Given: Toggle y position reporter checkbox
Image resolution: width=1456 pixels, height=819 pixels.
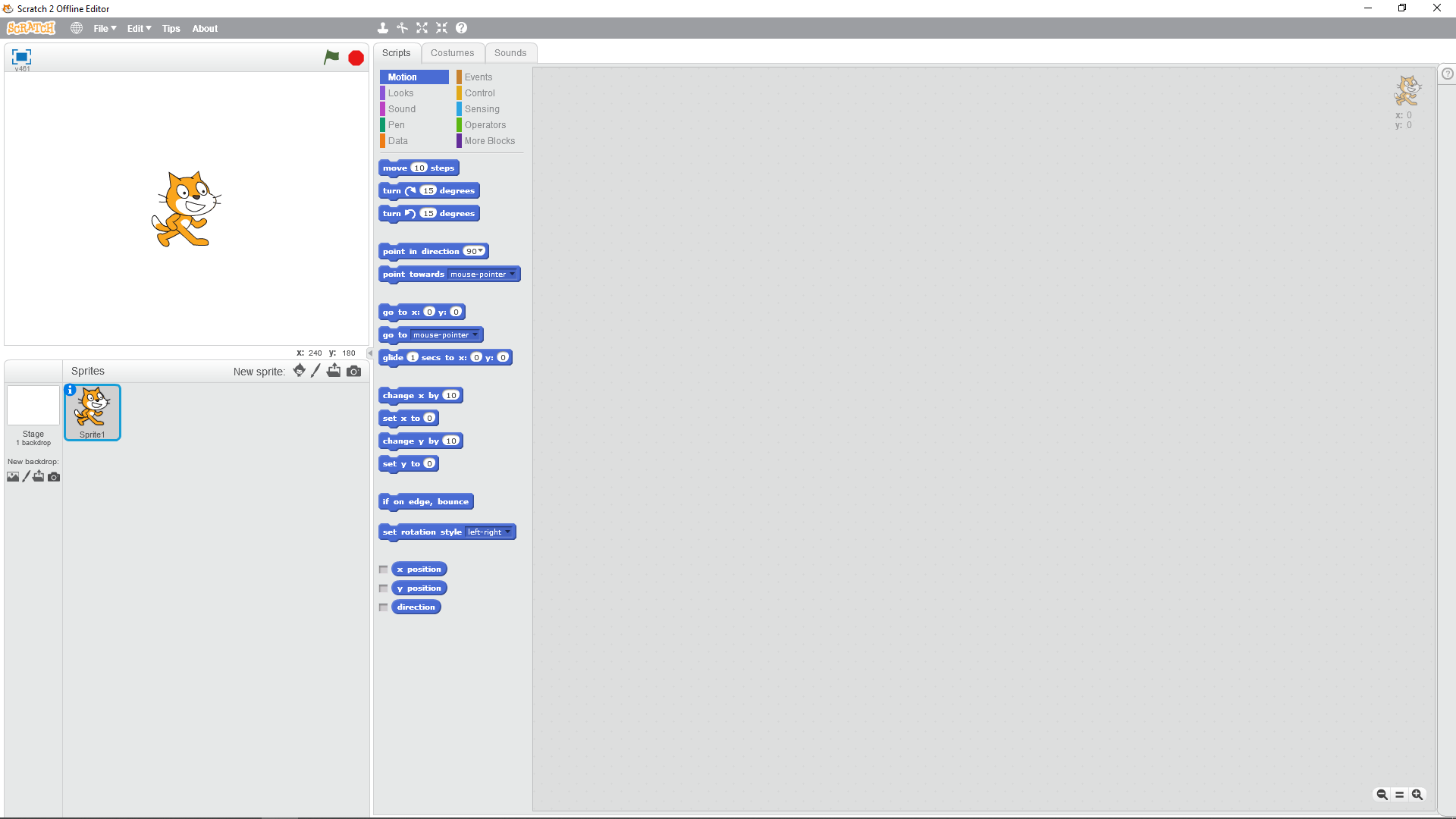Looking at the screenshot, I should 383,588.
